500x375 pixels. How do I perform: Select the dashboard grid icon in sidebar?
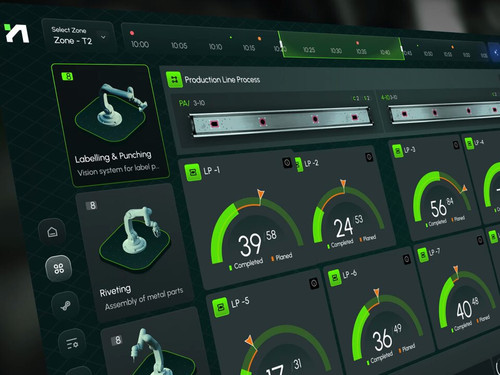click(x=59, y=268)
